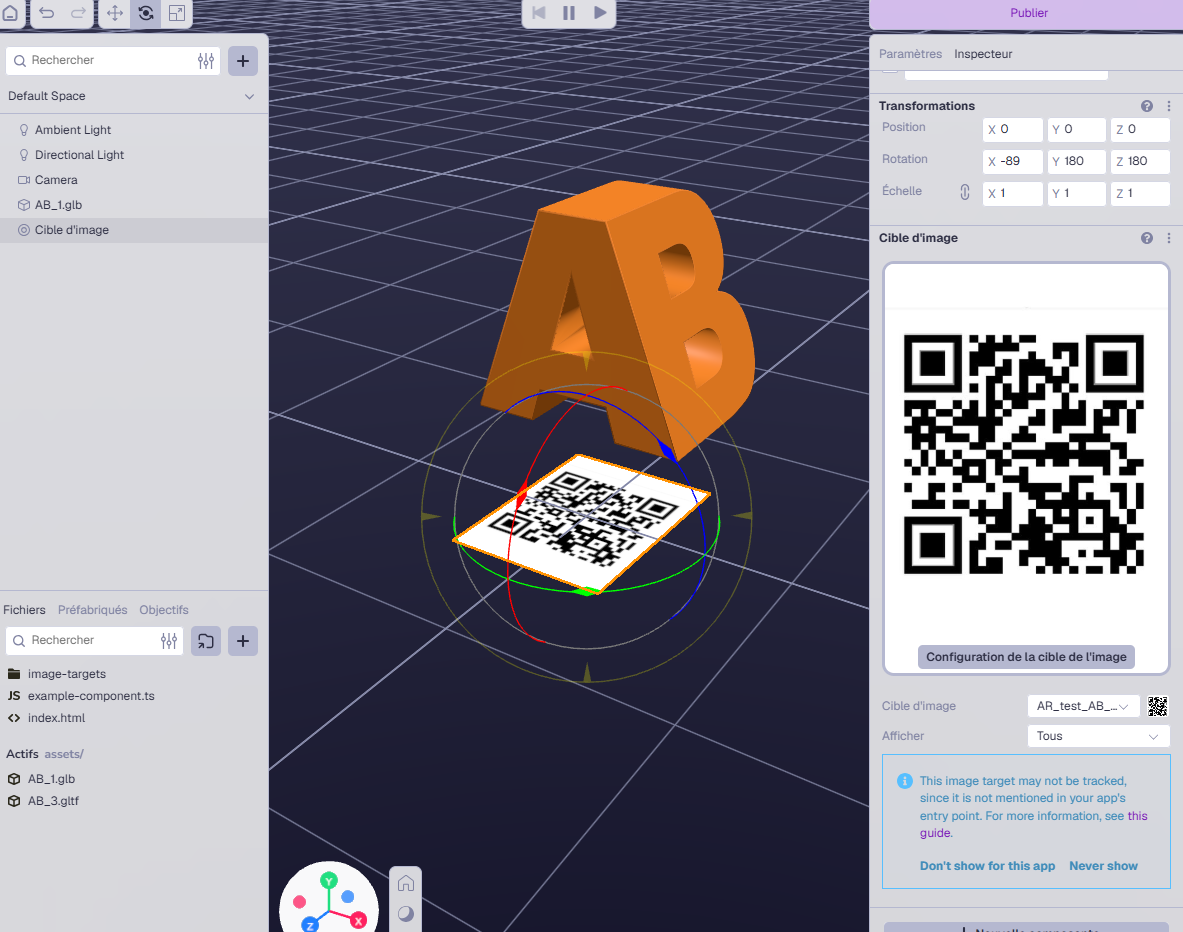Screen dimensions: 1183x932
Task: Open the Afficher Tous dropdown
Action: pyautogui.click(x=1098, y=737)
